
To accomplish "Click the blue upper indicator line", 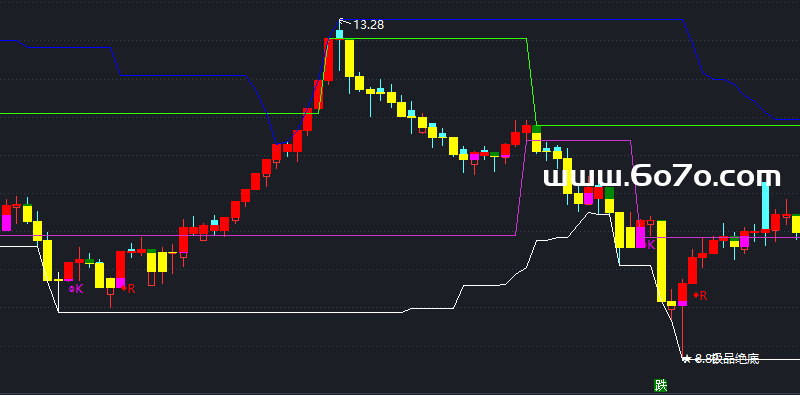I will point(510,20).
